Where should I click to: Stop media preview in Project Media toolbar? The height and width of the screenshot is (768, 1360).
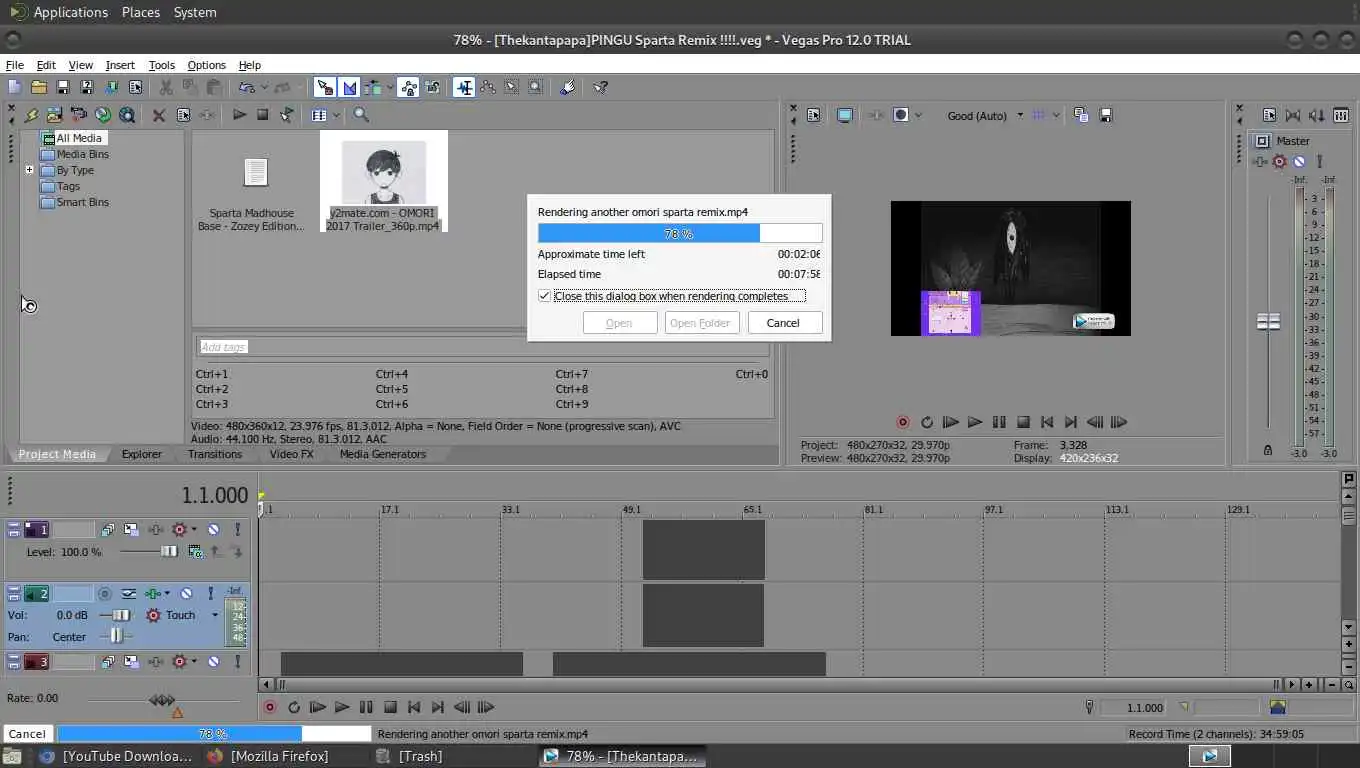coord(263,115)
